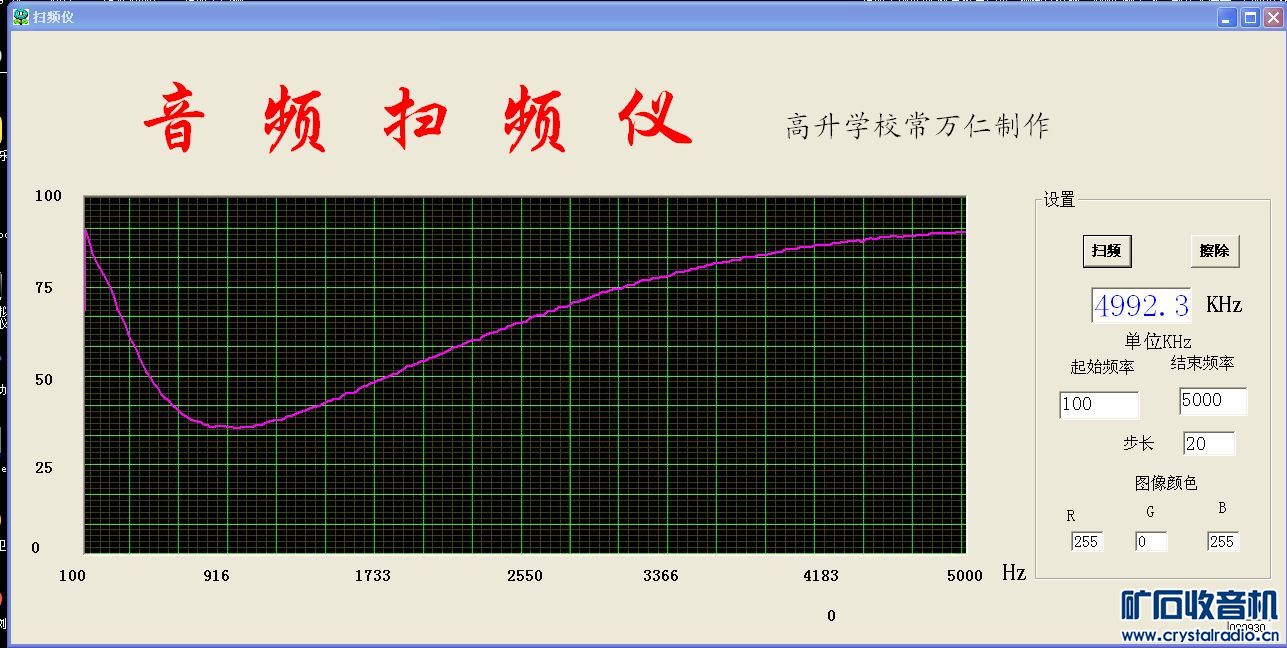
Task: Select the 结束频率 field showing 5000
Action: (x=1213, y=401)
